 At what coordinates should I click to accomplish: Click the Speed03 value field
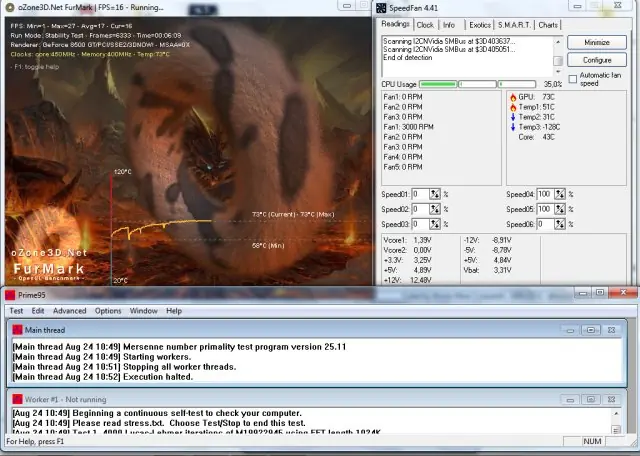(x=420, y=224)
